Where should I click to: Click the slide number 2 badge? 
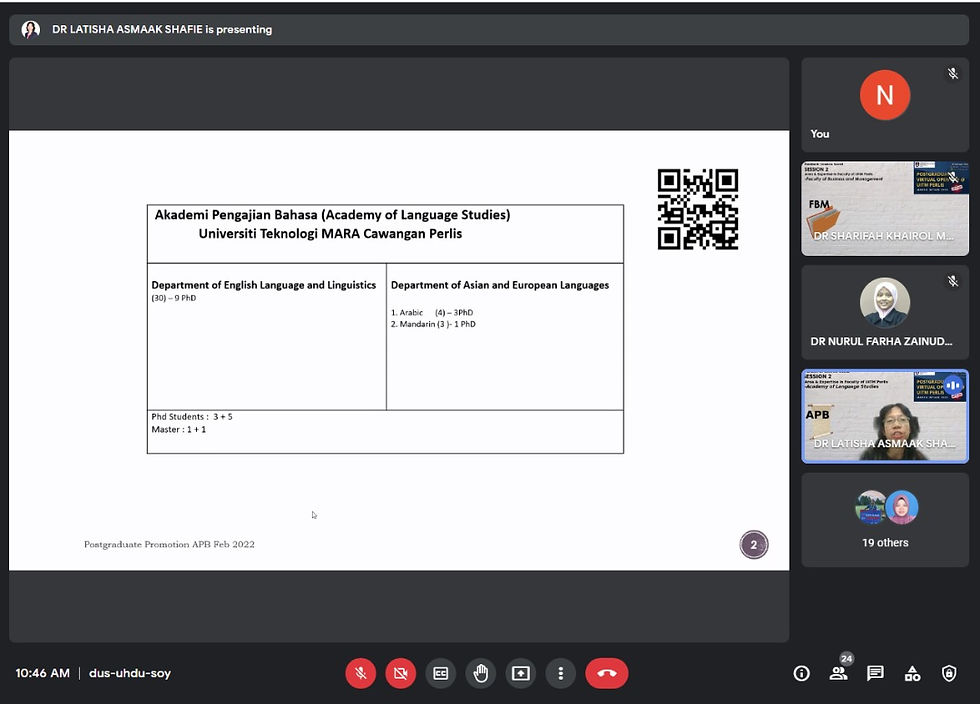click(754, 545)
